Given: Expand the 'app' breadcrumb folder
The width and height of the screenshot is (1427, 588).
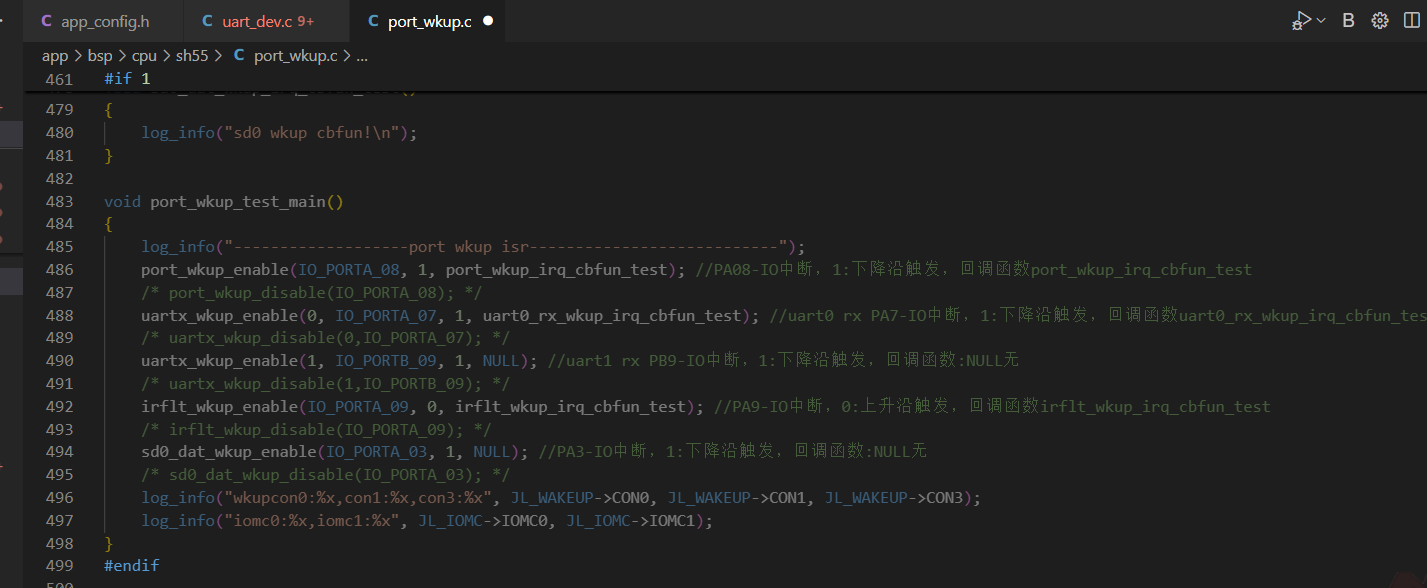Looking at the screenshot, I should (55, 56).
